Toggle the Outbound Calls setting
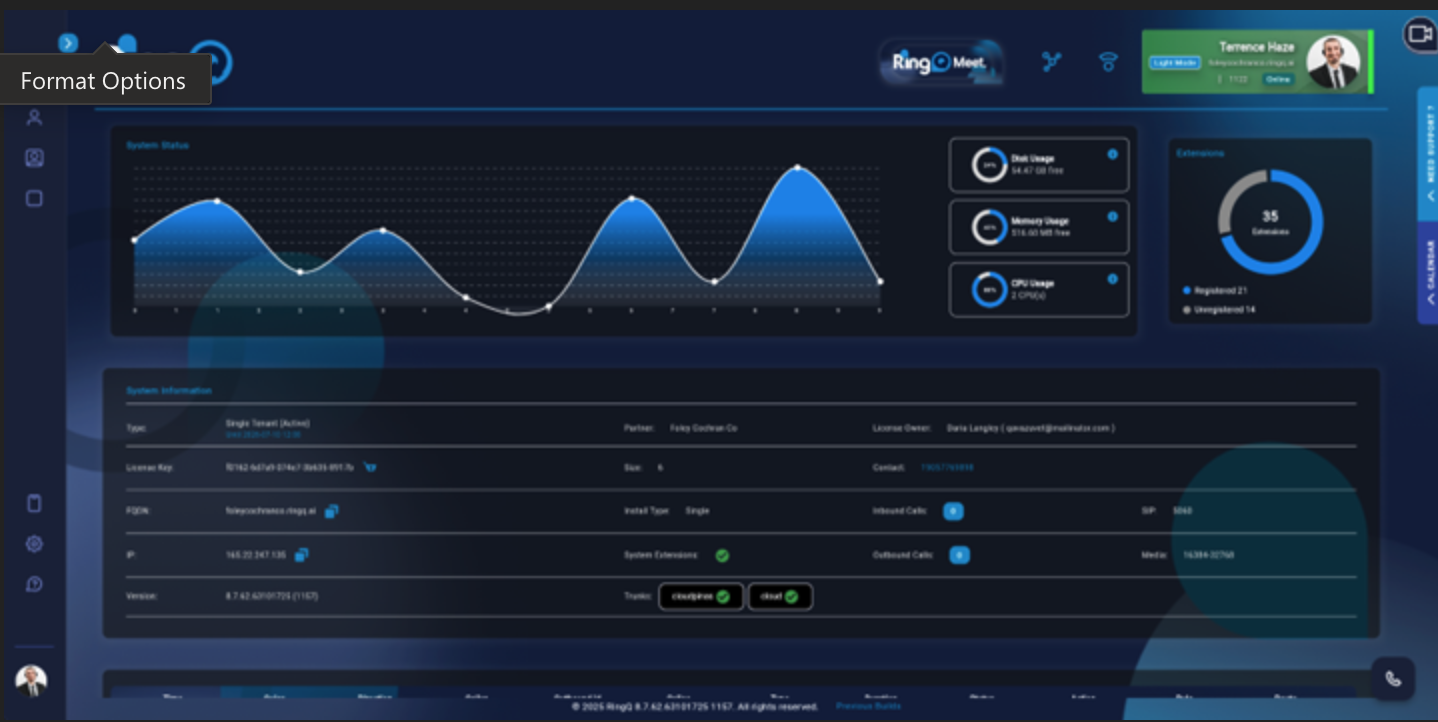1438x722 pixels. tap(959, 555)
